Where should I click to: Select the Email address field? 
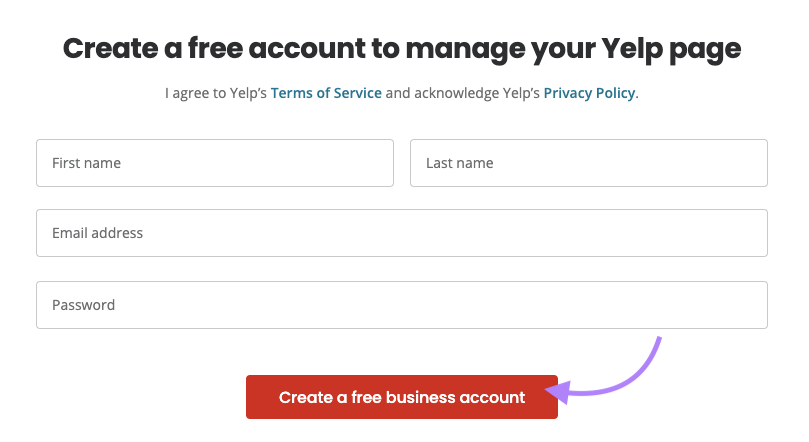coord(401,233)
